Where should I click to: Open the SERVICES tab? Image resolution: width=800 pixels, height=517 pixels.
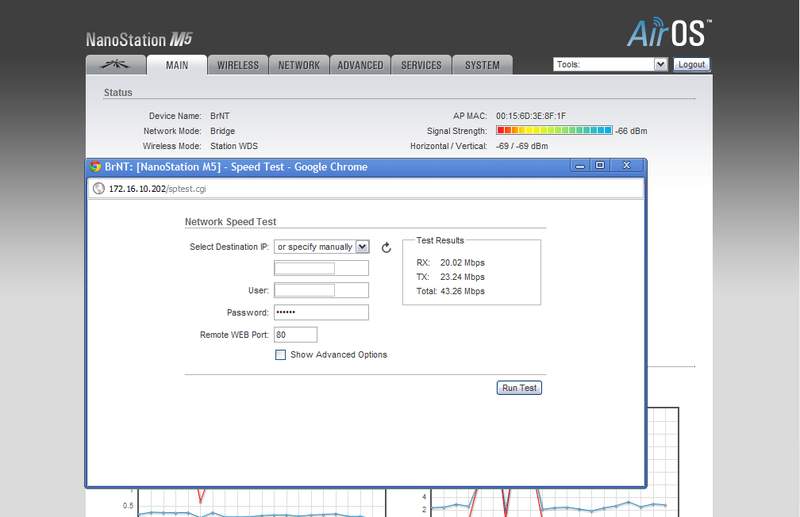click(421, 65)
